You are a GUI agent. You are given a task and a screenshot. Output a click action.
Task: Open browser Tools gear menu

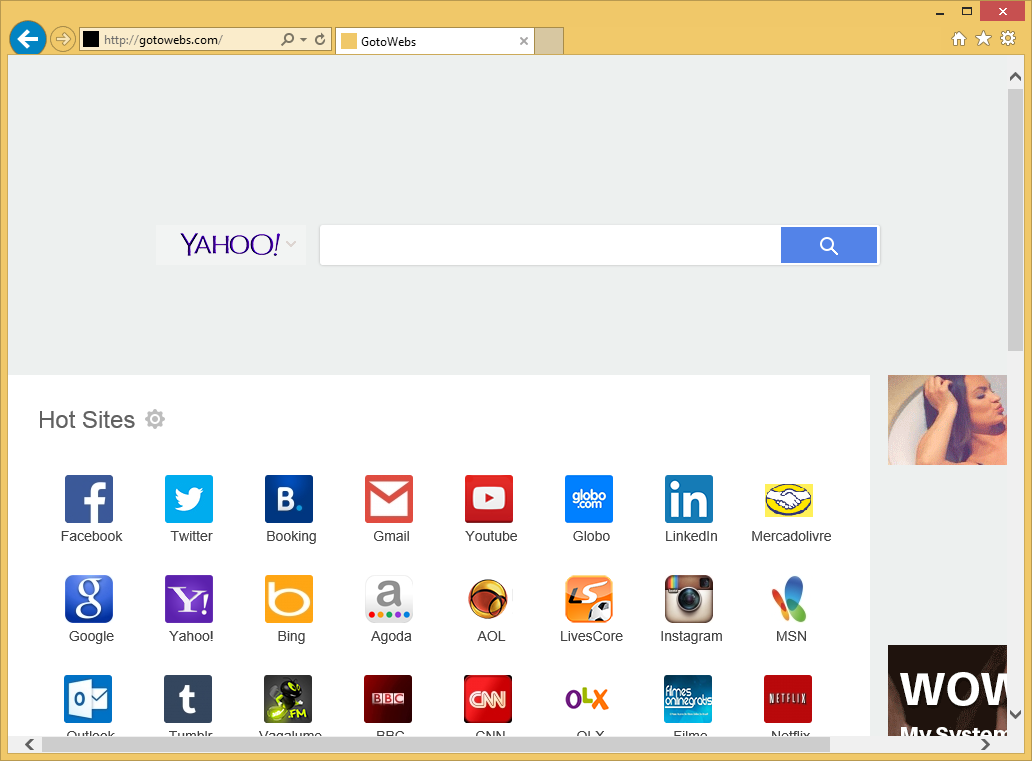click(1008, 39)
